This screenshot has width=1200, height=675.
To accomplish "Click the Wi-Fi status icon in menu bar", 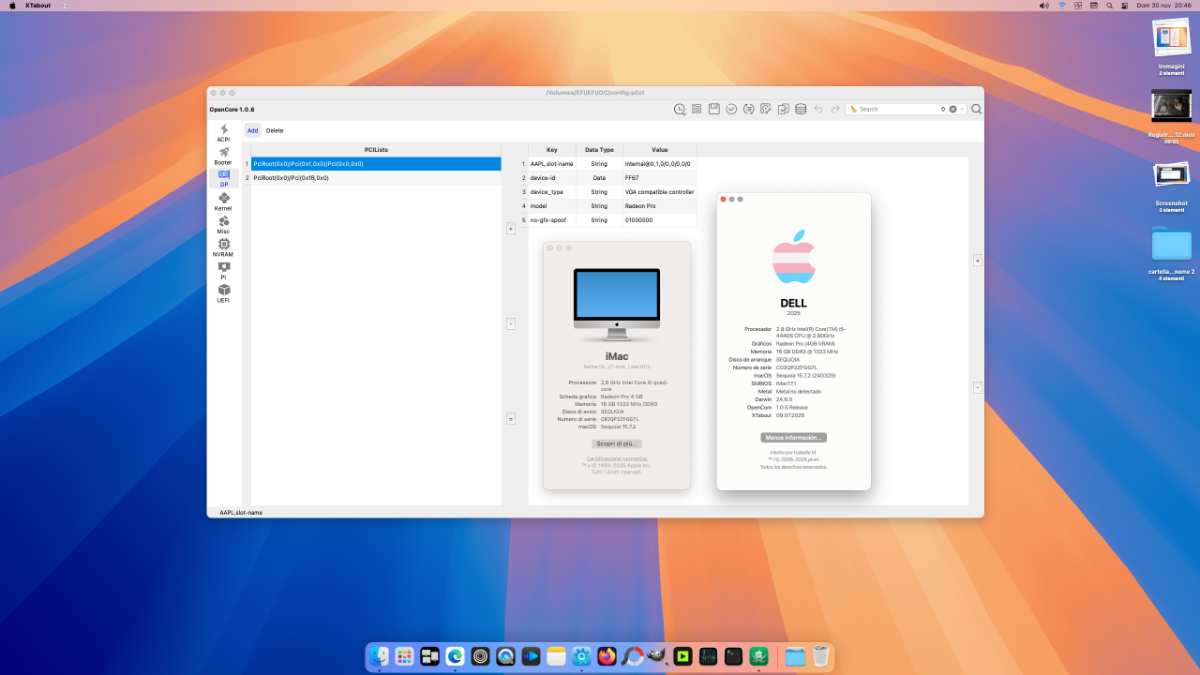I will coord(1061,5).
